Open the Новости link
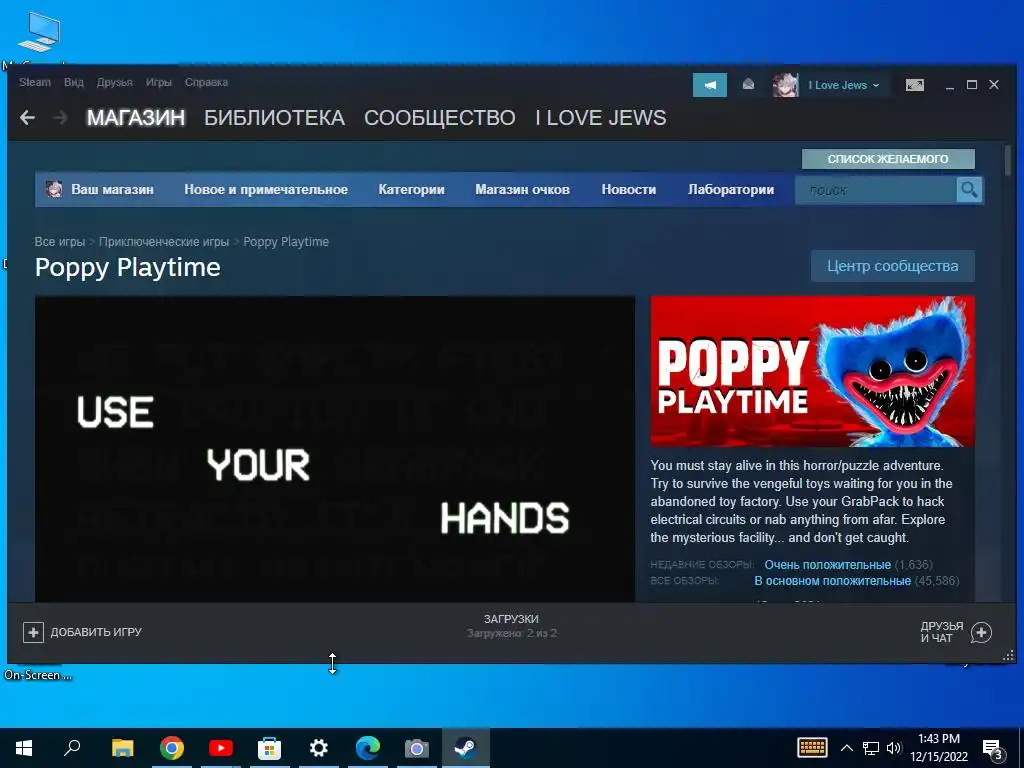The width and height of the screenshot is (1024, 768). [x=629, y=189]
